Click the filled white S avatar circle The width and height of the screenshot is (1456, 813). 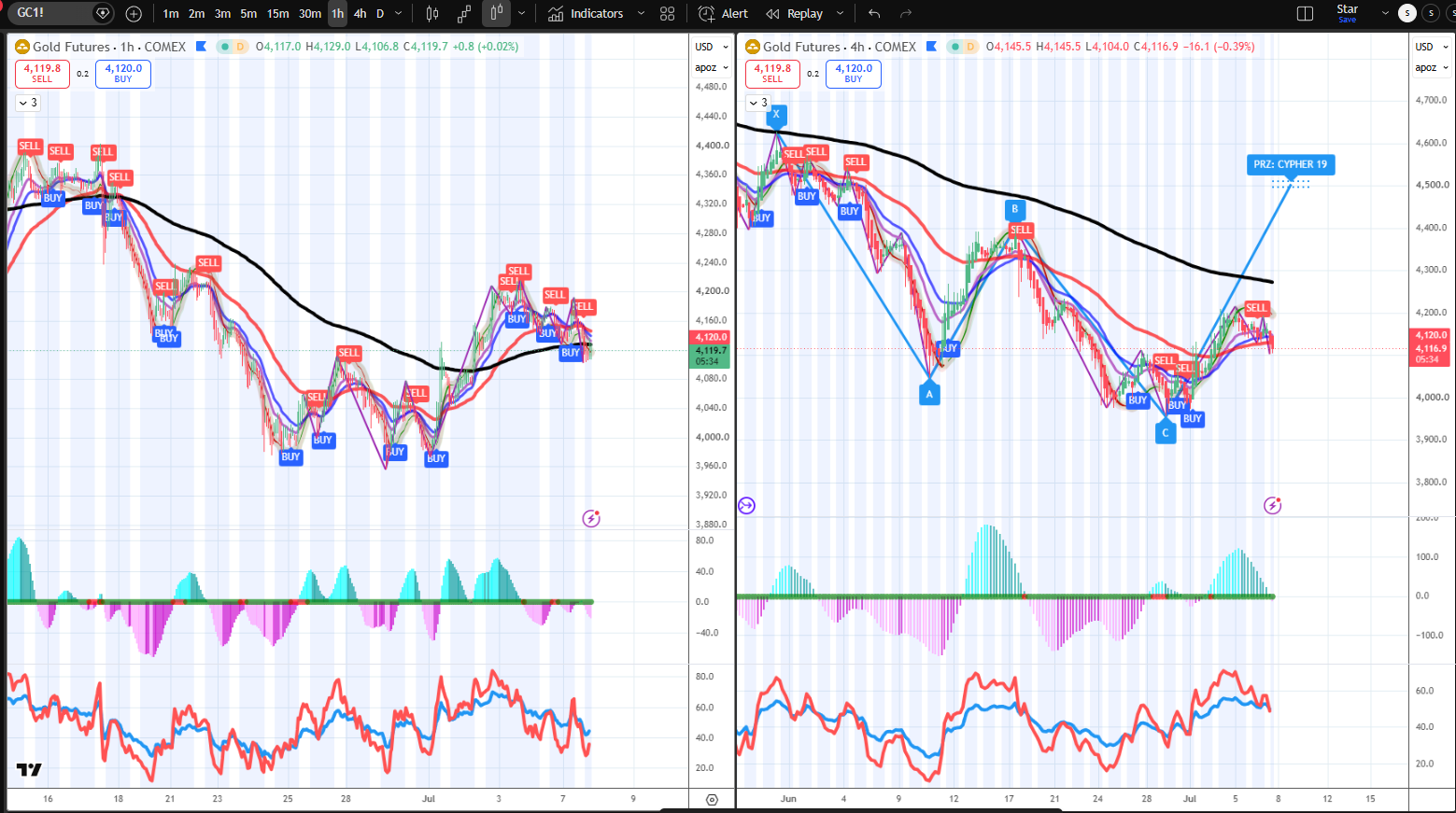(1407, 13)
